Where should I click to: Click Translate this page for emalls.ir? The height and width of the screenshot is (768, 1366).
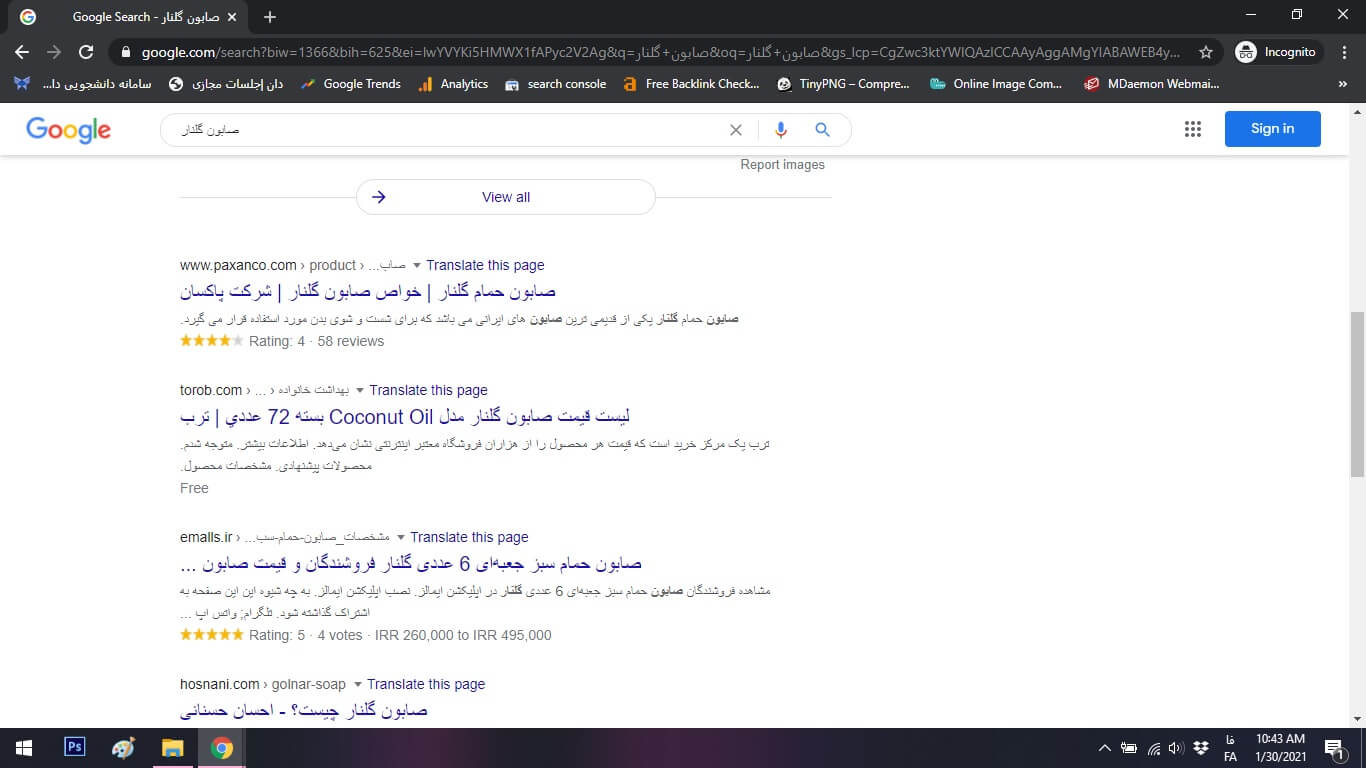(x=469, y=537)
